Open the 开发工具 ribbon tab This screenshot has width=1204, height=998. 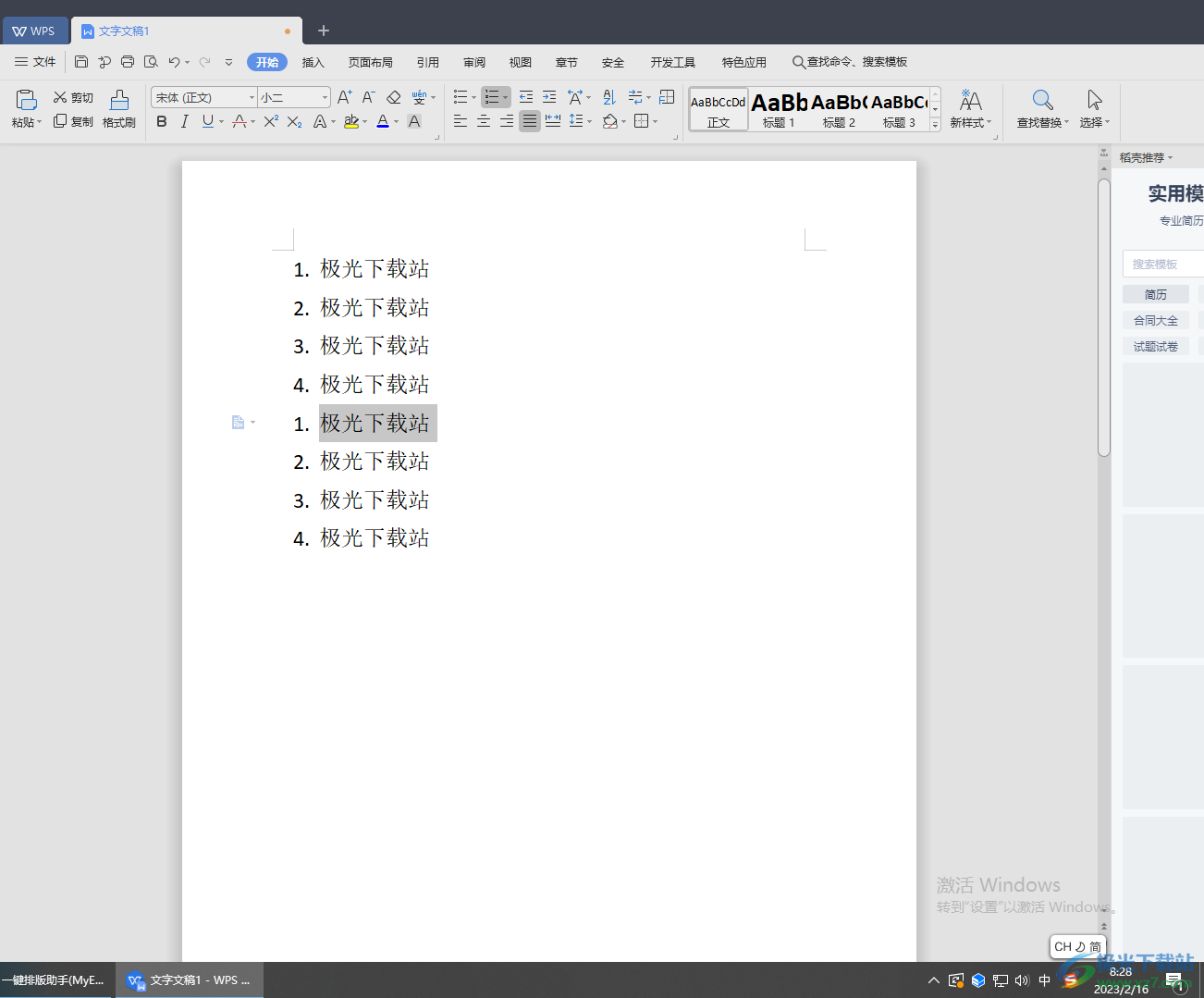click(673, 62)
